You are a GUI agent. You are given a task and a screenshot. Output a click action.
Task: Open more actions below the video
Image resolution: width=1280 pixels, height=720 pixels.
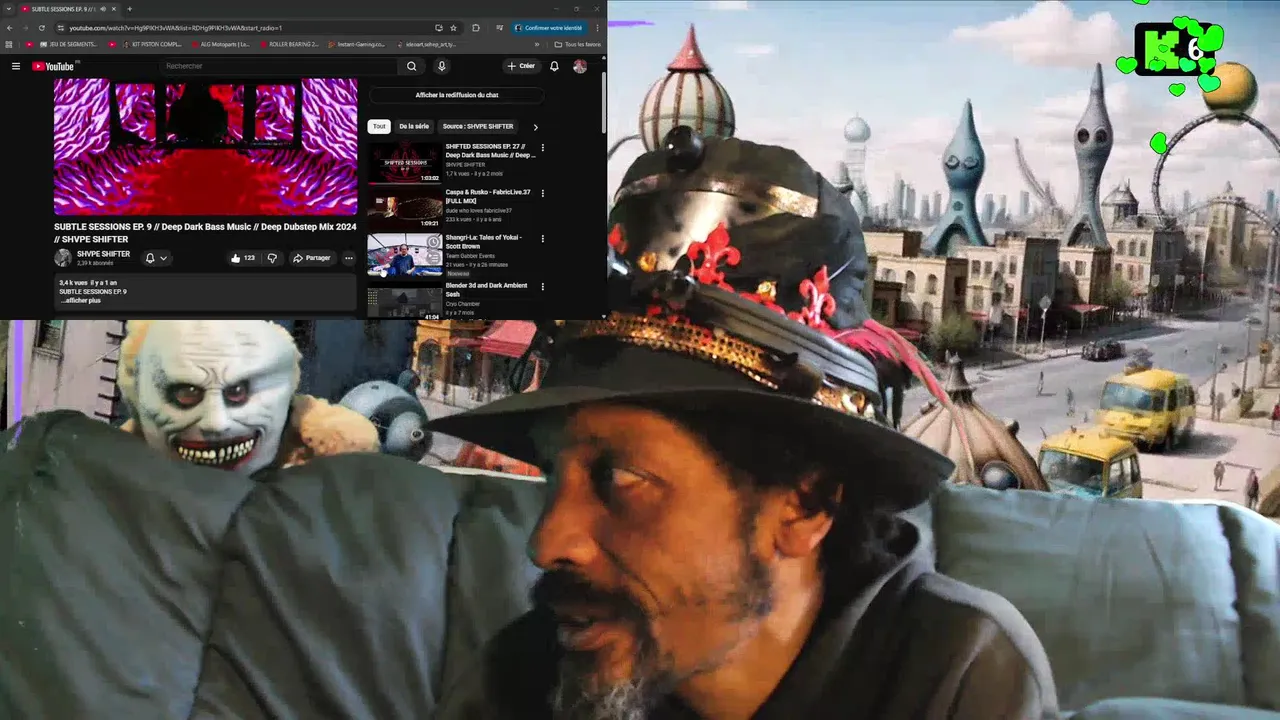(x=348, y=258)
